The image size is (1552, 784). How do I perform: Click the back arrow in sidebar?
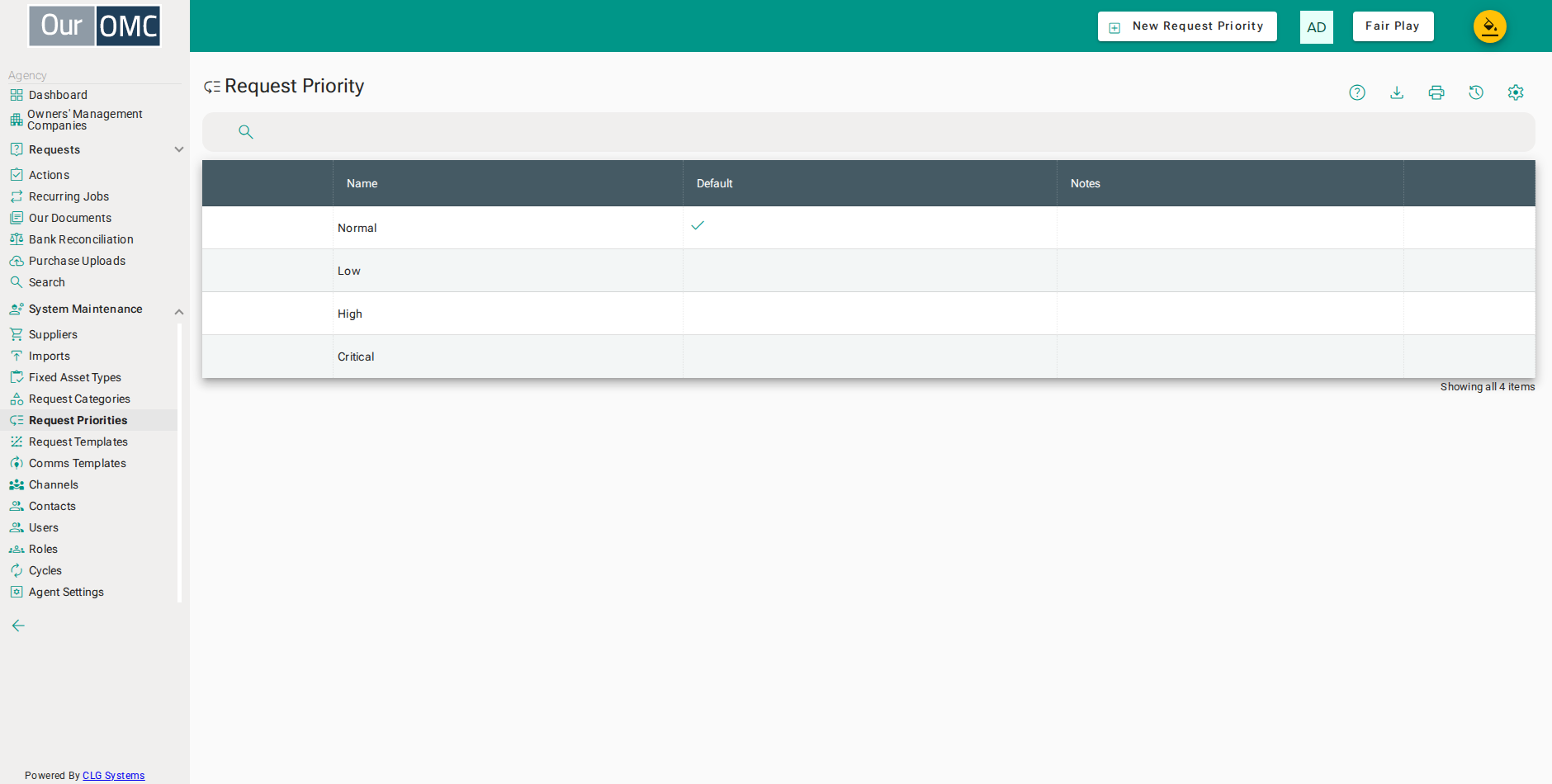(x=18, y=626)
